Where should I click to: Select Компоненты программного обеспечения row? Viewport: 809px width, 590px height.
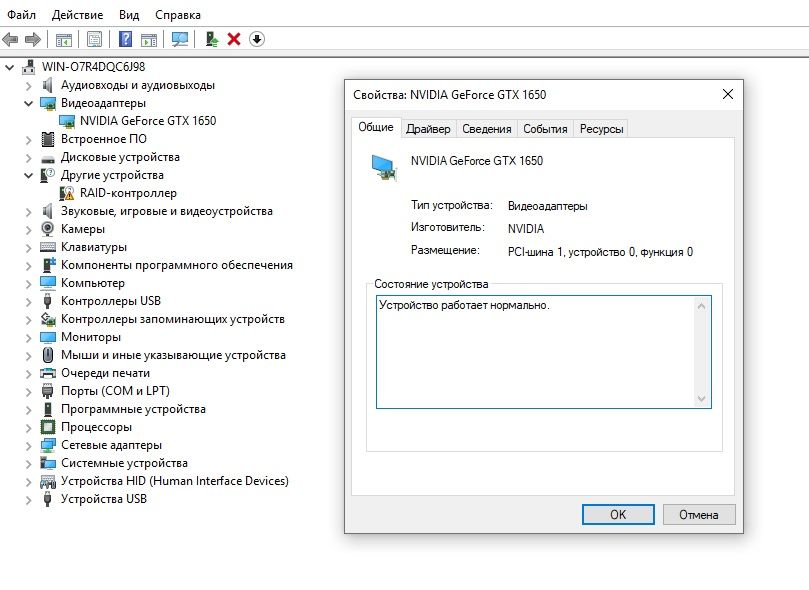tap(176, 265)
